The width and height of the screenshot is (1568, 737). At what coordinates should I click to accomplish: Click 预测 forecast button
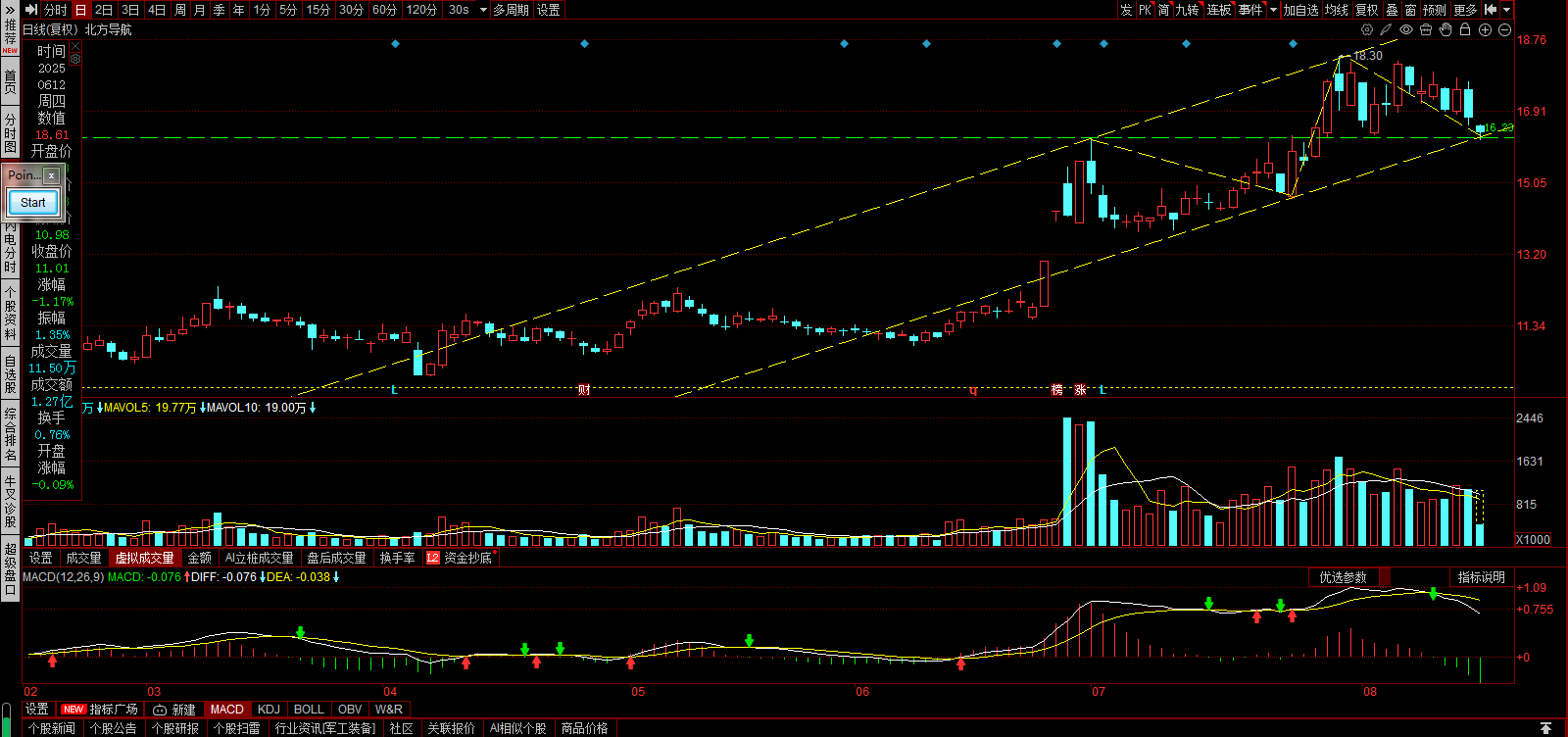[1435, 10]
